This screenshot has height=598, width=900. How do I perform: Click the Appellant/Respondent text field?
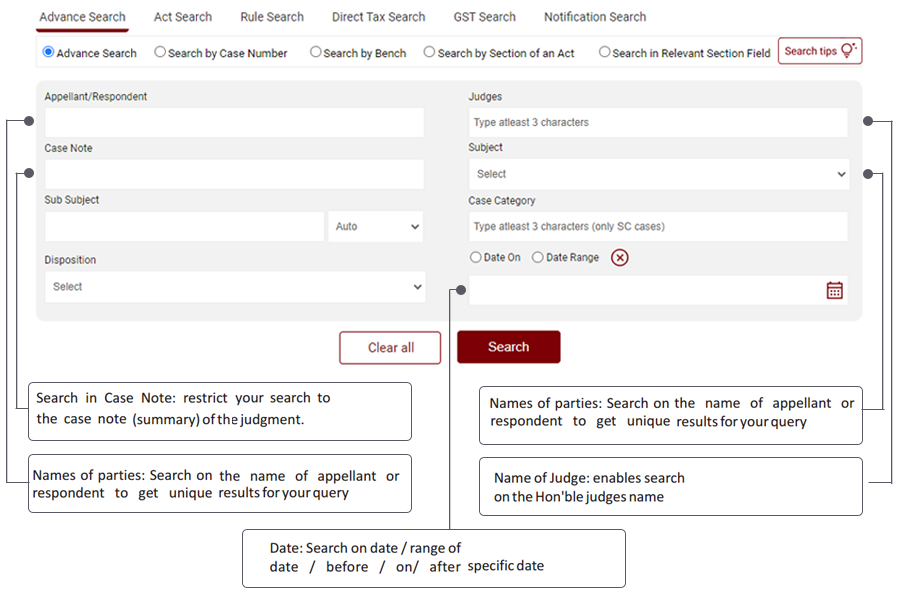tap(234, 123)
